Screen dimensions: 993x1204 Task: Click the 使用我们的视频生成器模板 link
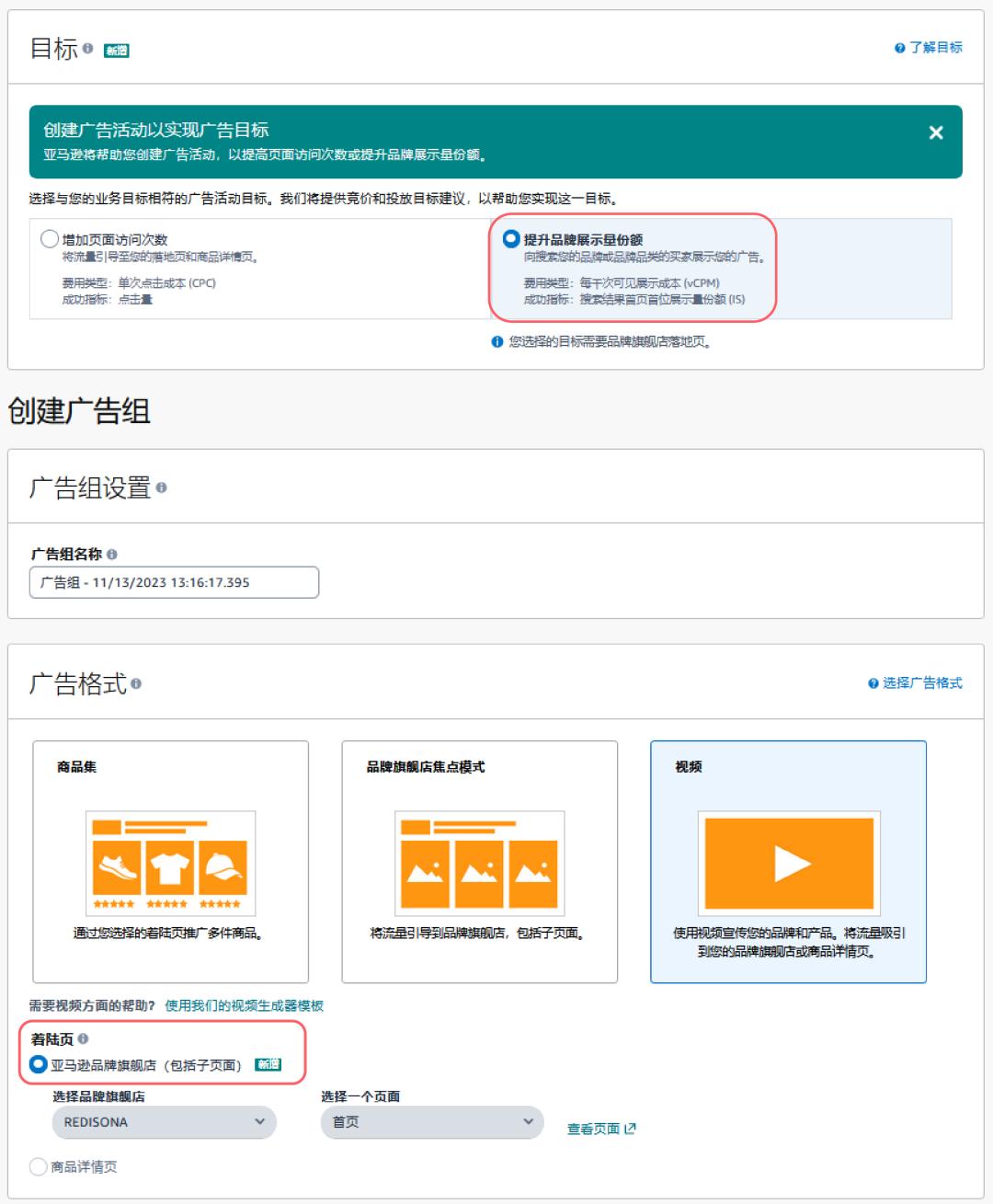click(x=244, y=1006)
